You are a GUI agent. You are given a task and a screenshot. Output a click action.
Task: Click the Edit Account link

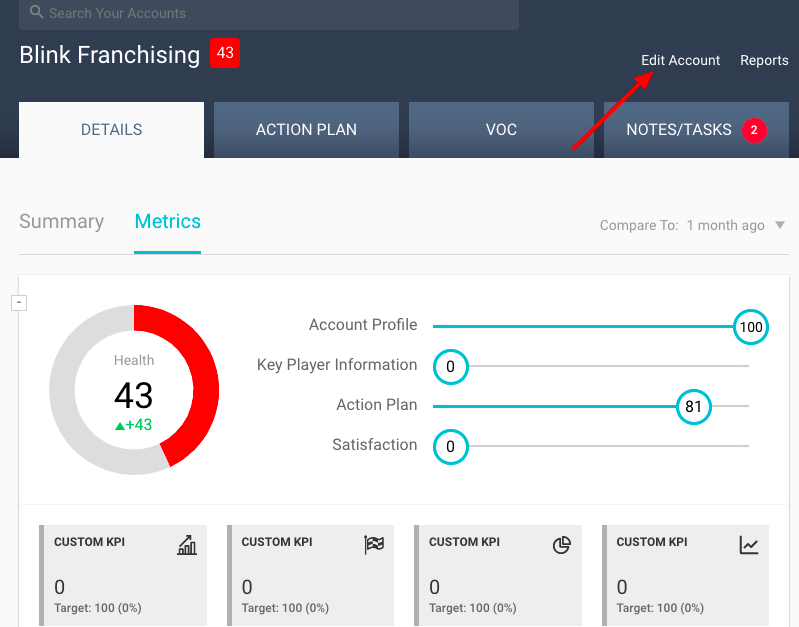[x=680, y=60]
